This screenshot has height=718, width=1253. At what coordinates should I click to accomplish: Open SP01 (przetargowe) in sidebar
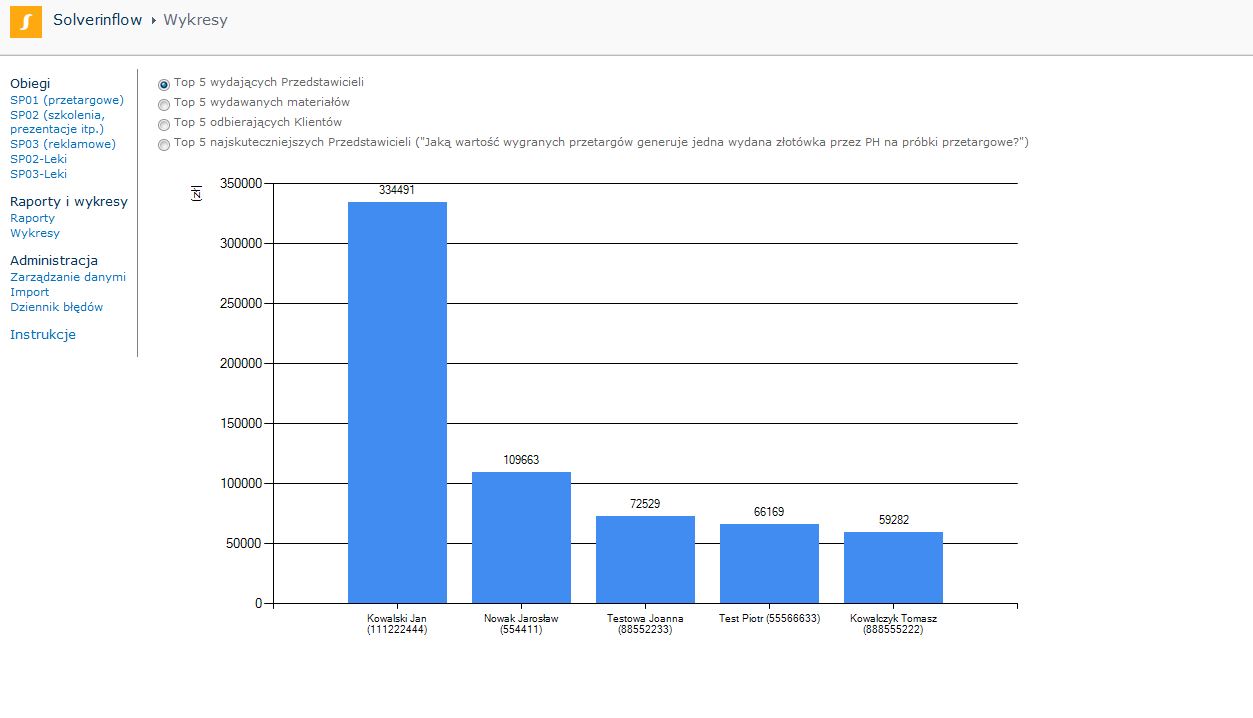[67, 100]
